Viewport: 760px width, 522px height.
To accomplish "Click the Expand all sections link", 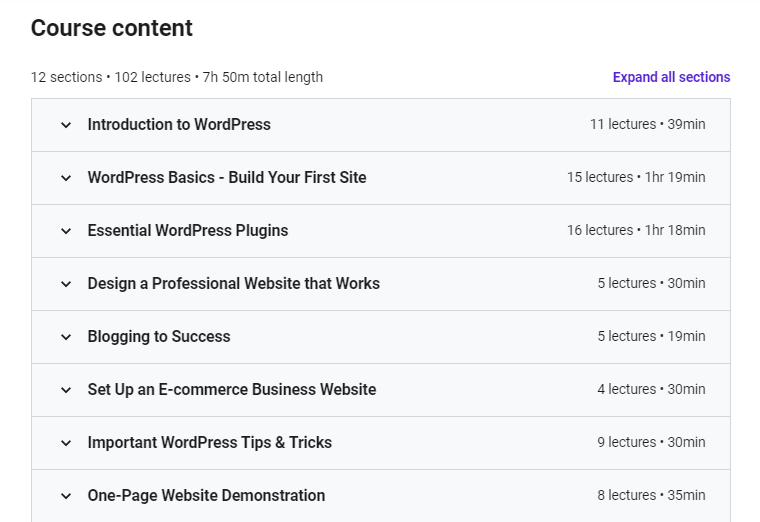I will click(671, 77).
